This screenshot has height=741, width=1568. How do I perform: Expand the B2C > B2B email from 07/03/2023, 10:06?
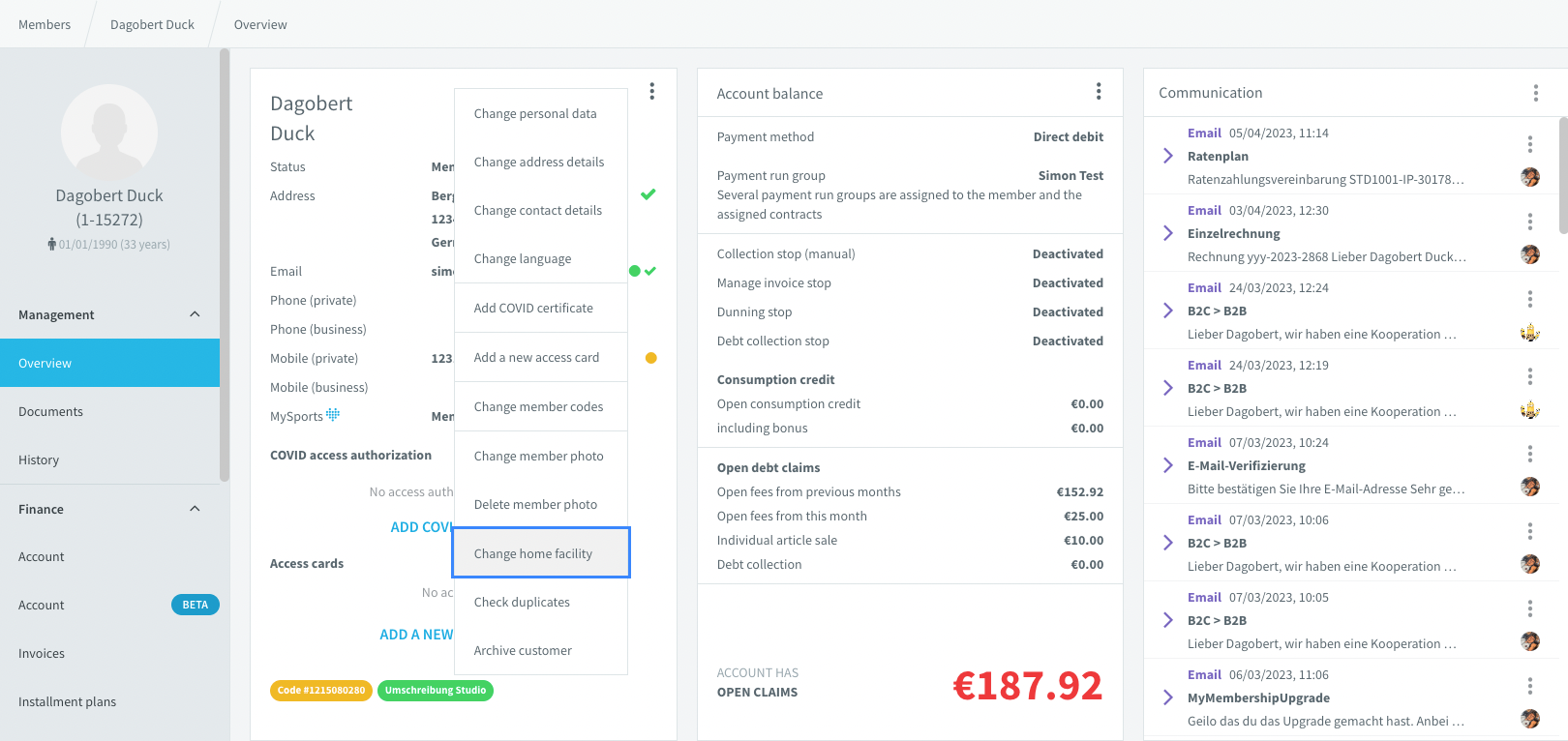coord(1168,543)
